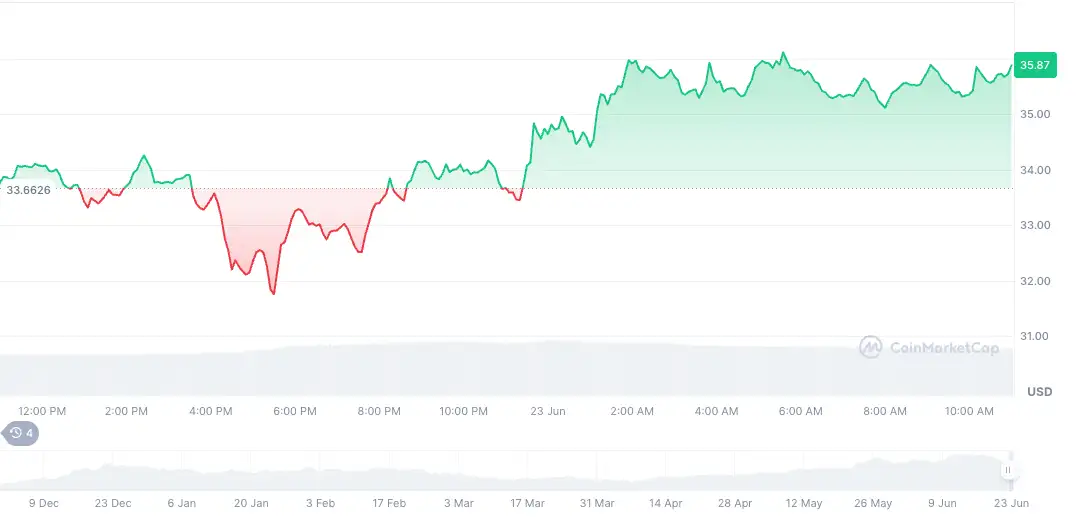
Task: Click the green 35.87 current price tag
Action: [1034, 65]
